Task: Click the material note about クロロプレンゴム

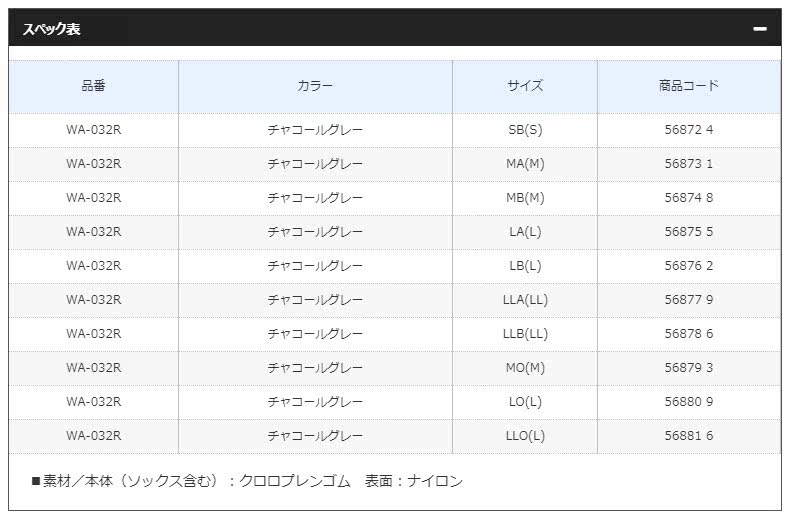Action: [247, 482]
